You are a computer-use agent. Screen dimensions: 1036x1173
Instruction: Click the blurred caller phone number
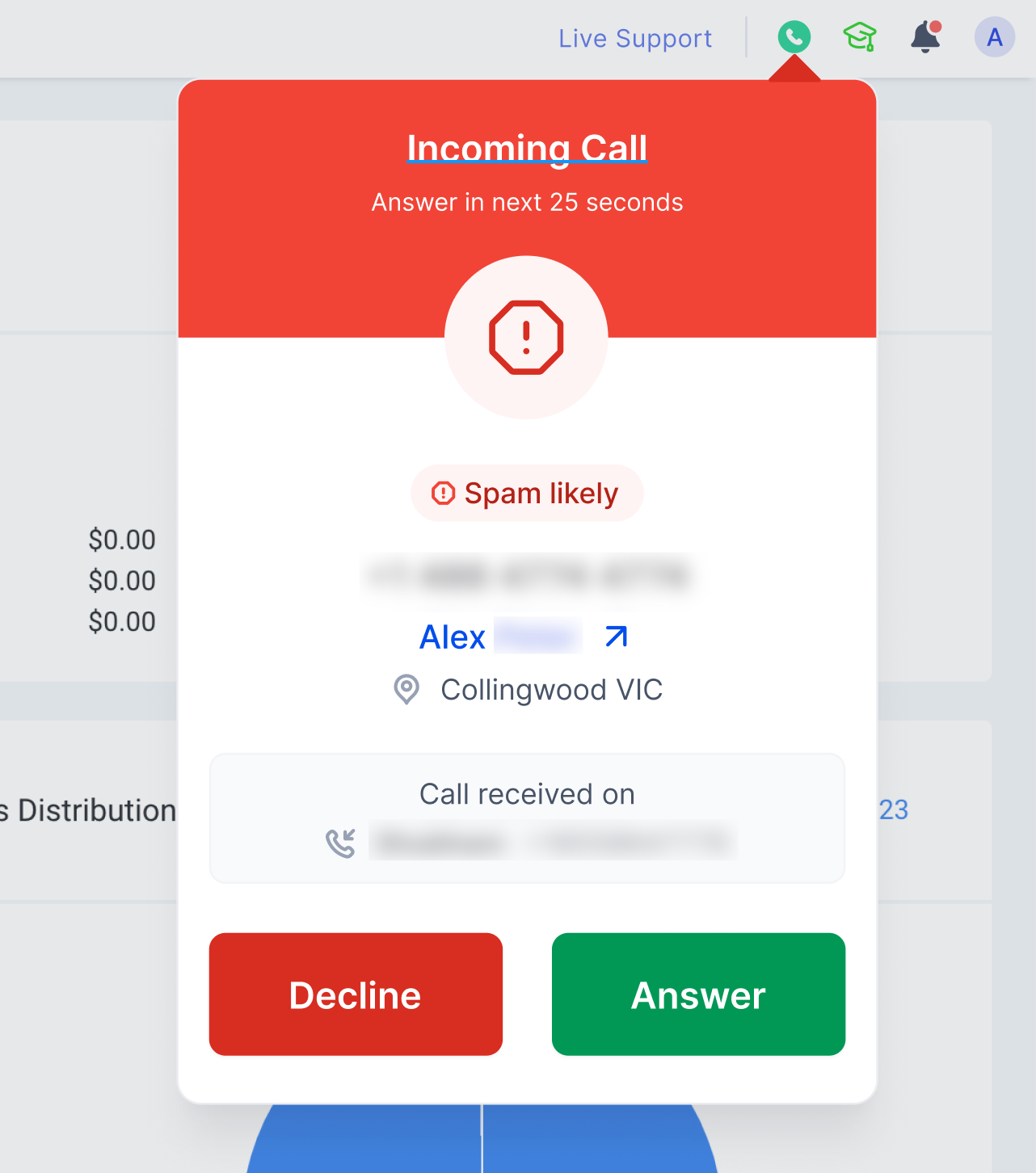528,576
